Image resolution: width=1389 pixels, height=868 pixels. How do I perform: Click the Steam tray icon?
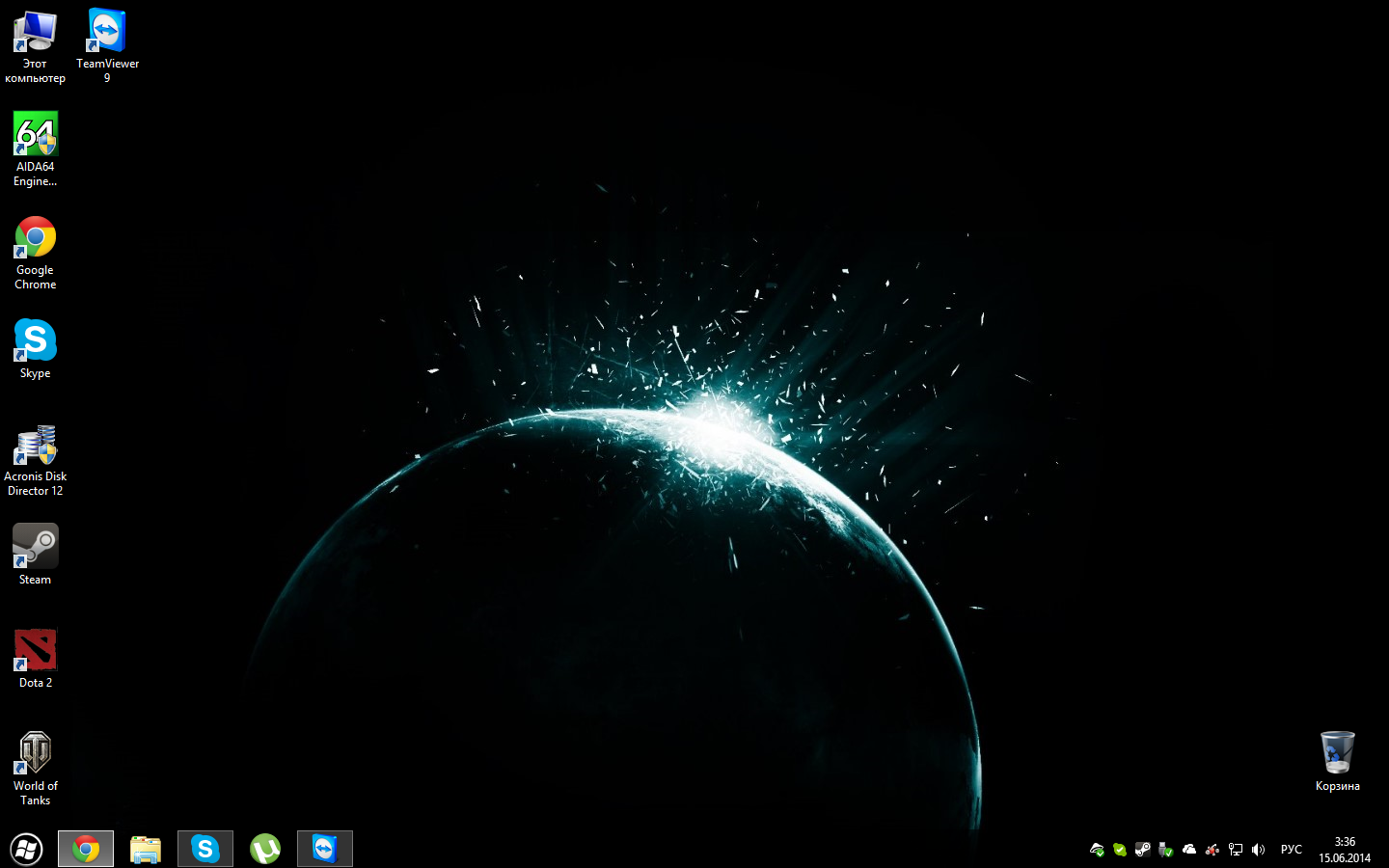pyautogui.click(x=1143, y=850)
